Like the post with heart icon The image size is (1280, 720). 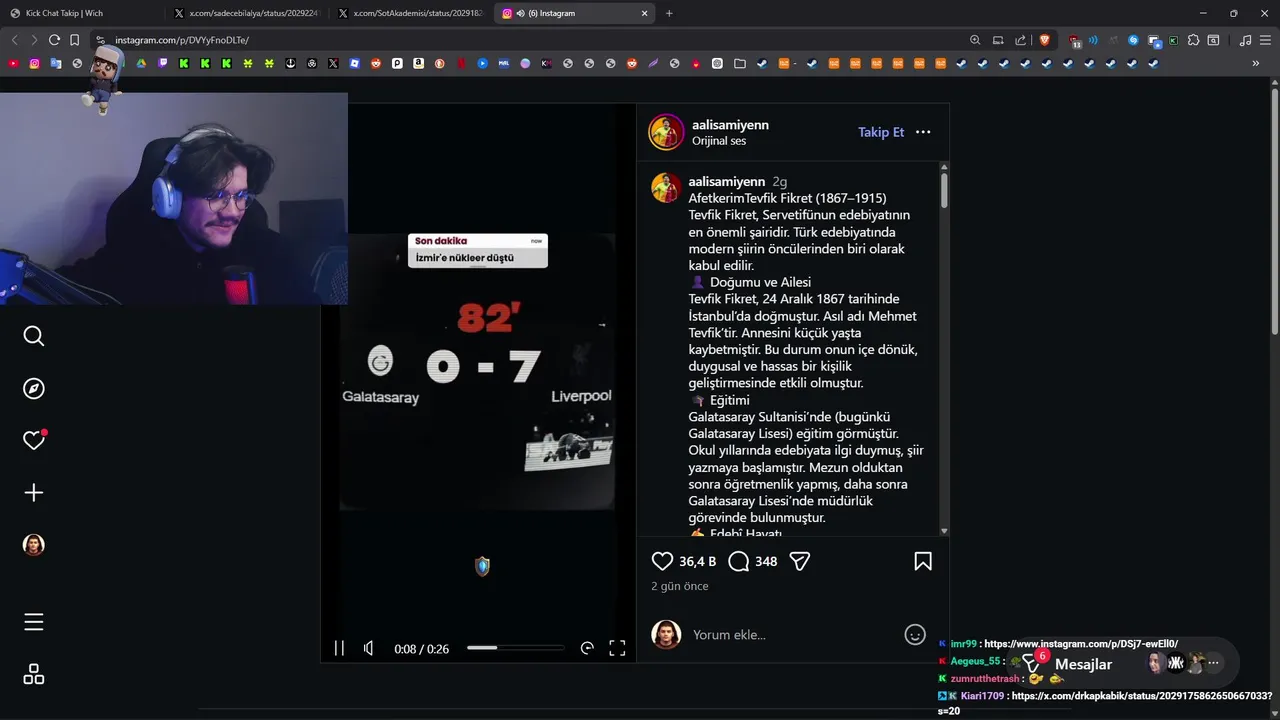662,561
